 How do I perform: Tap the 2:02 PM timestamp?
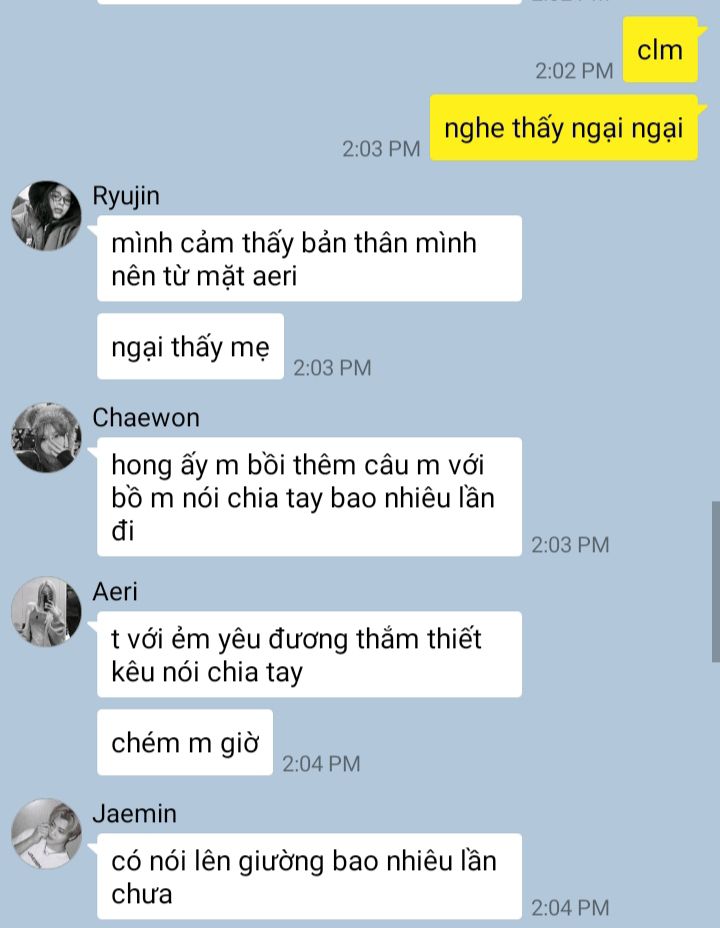click(574, 71)
